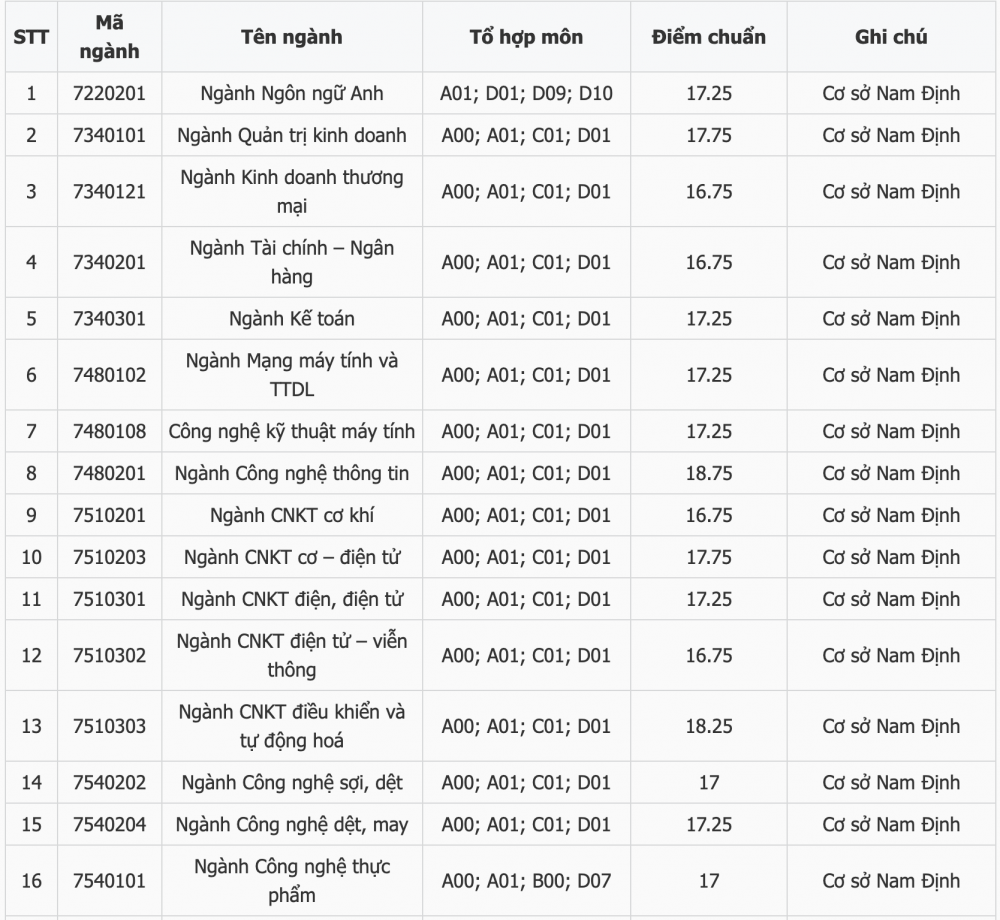This screenshot has height=920, width=1000.
Task: Click Ngành CNKT cơ khí cell
Action: click(x=291, y=515)
